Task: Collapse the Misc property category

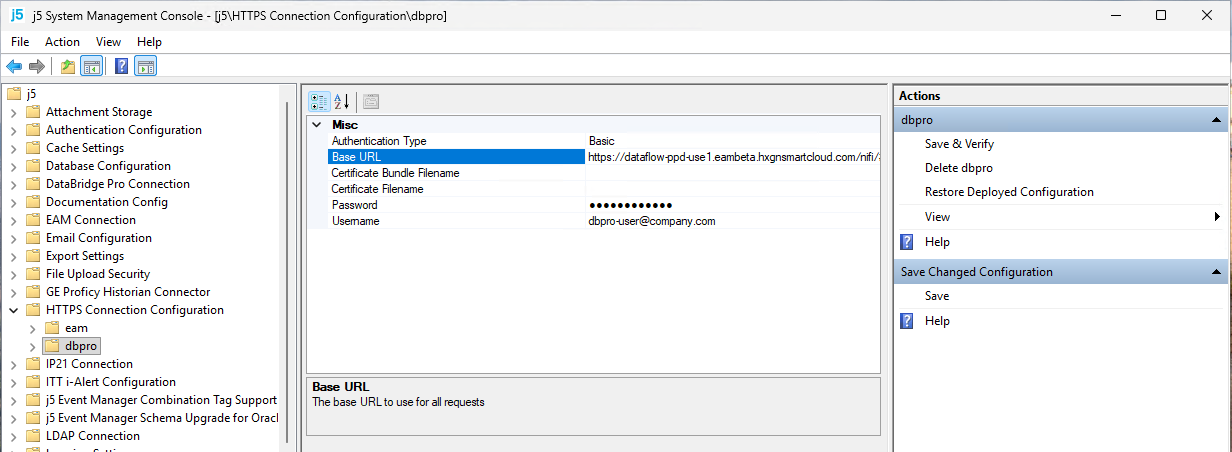Action: [x=317, y=125]
